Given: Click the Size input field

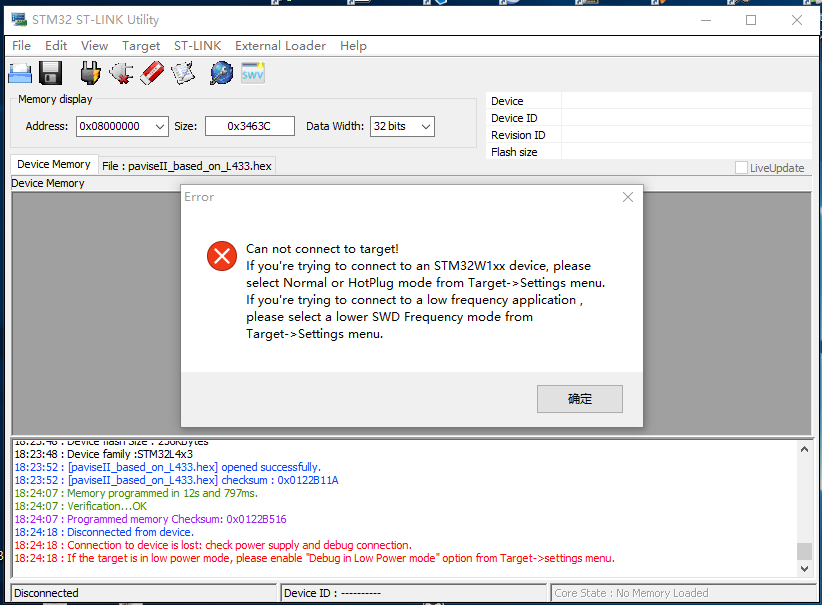Looking at the screenshot, I should click(x=250, y=126).
